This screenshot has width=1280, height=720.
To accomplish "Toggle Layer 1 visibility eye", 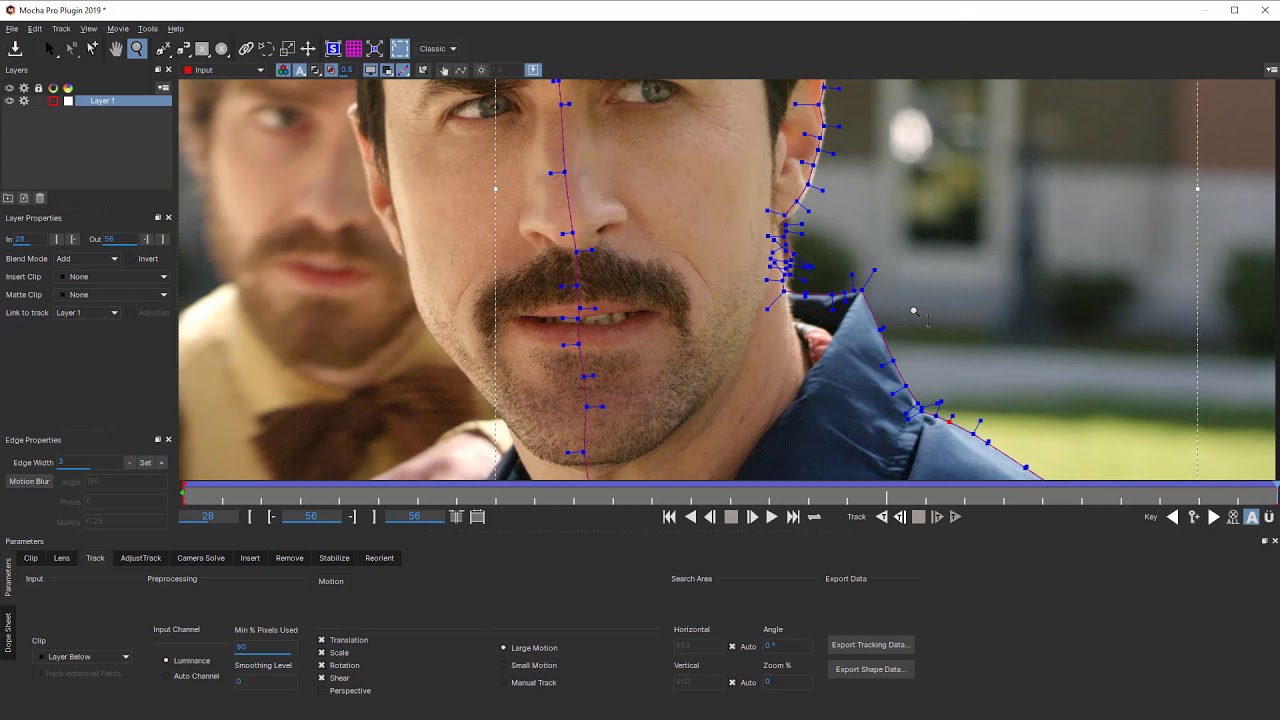I will 9,101.
